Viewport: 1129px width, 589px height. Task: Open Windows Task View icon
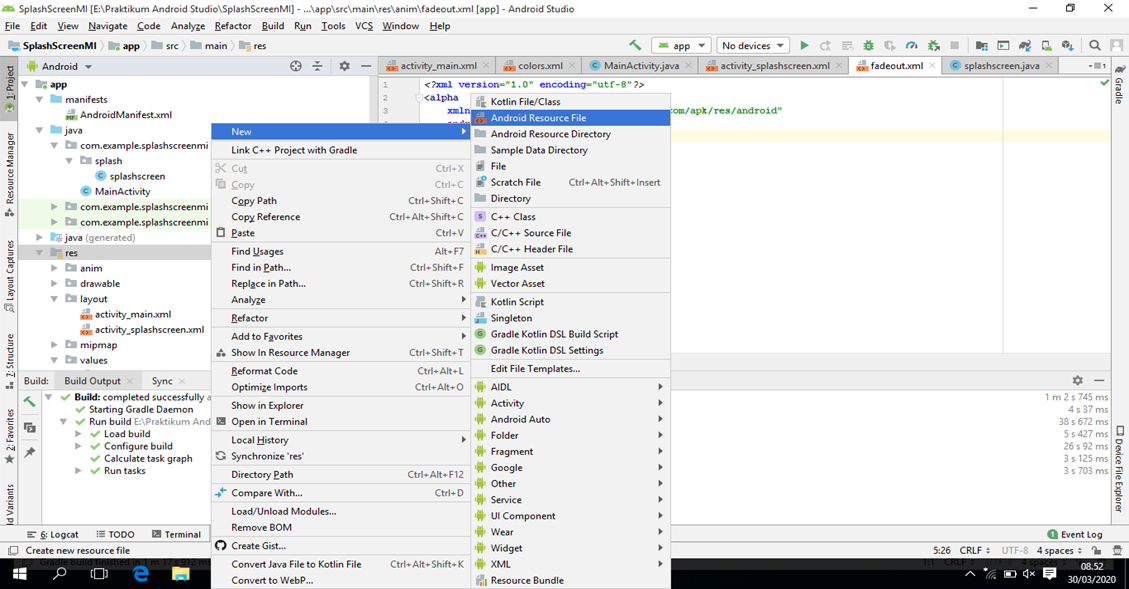(x=99, y=574)
